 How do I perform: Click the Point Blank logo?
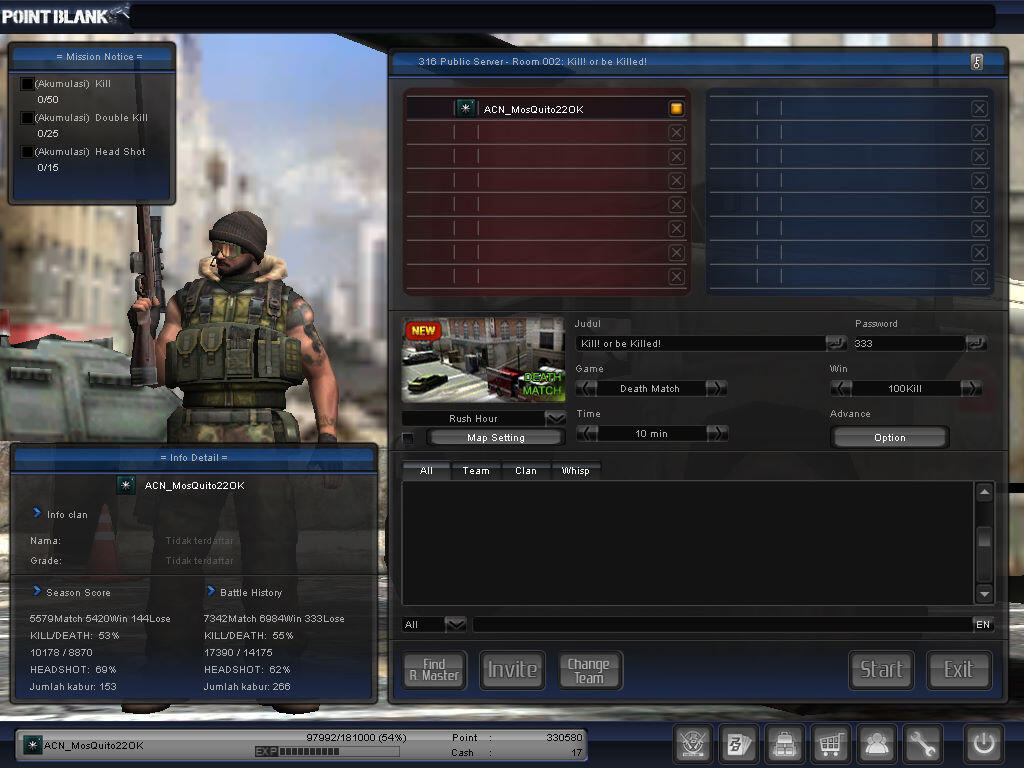point(64,15)
